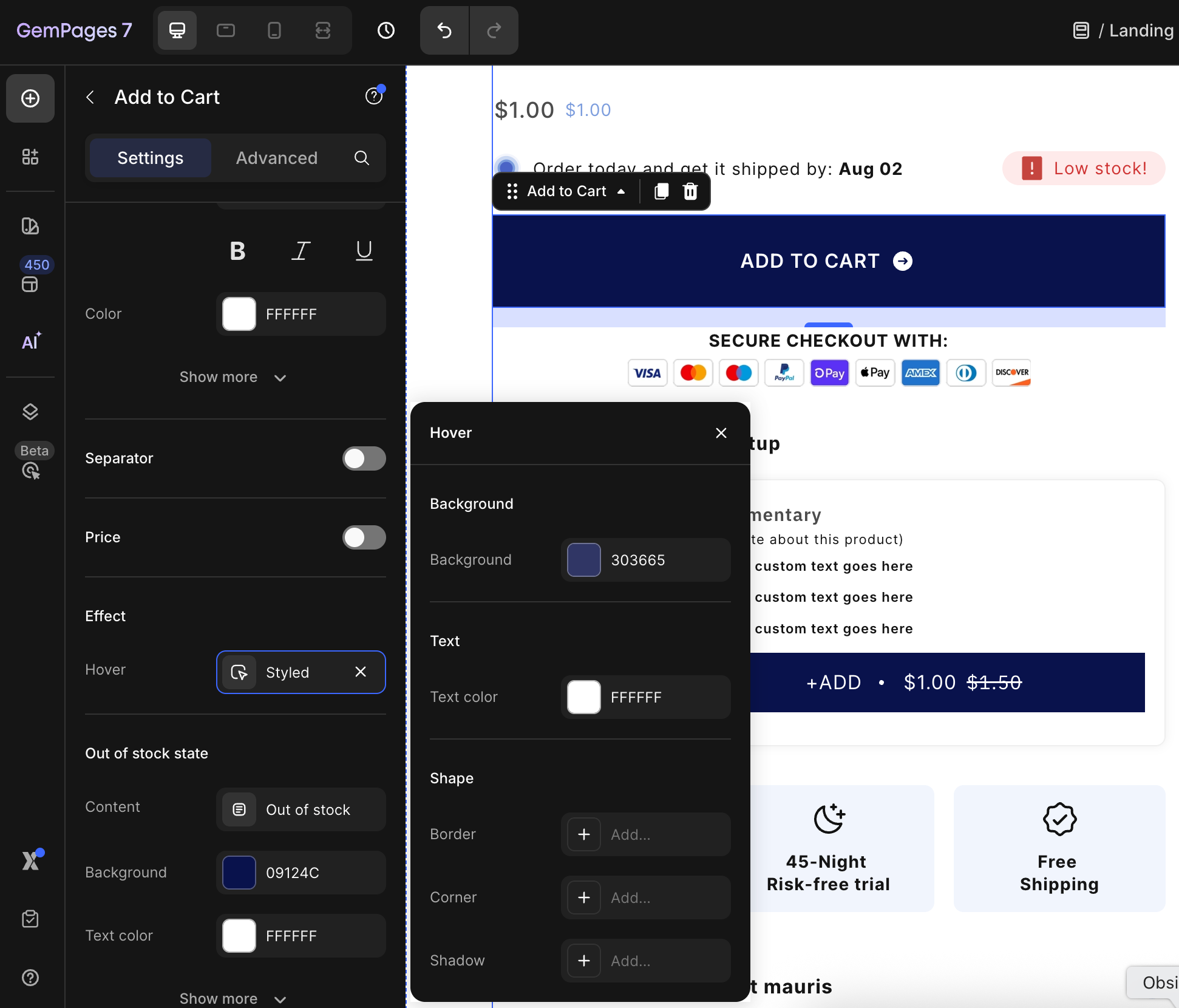
Task: Delete the Add to Cart element
Action: (x=690, y=192)
